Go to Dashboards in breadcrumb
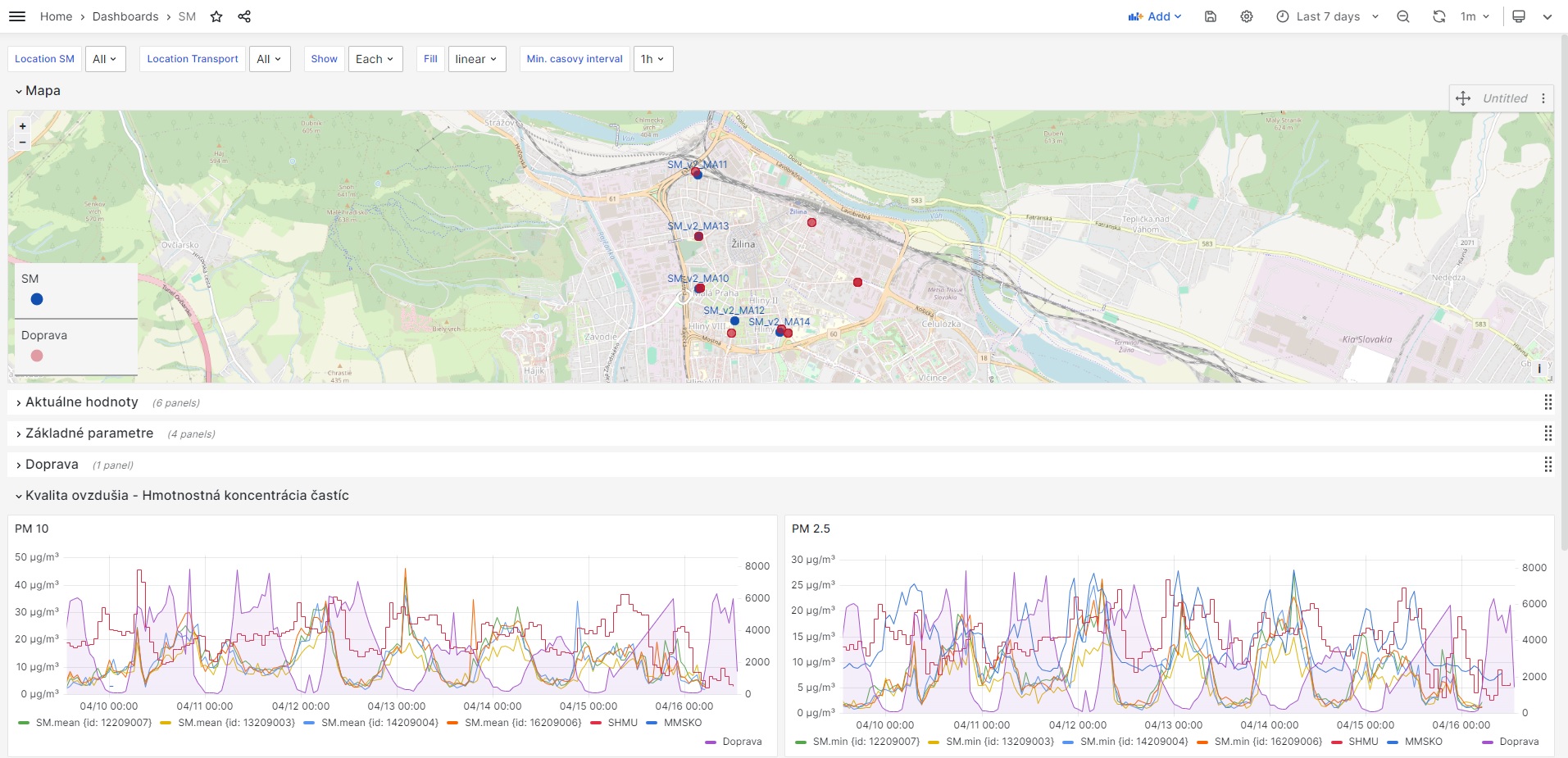This screenshot has height=758, width=1568. click(125, 16)
